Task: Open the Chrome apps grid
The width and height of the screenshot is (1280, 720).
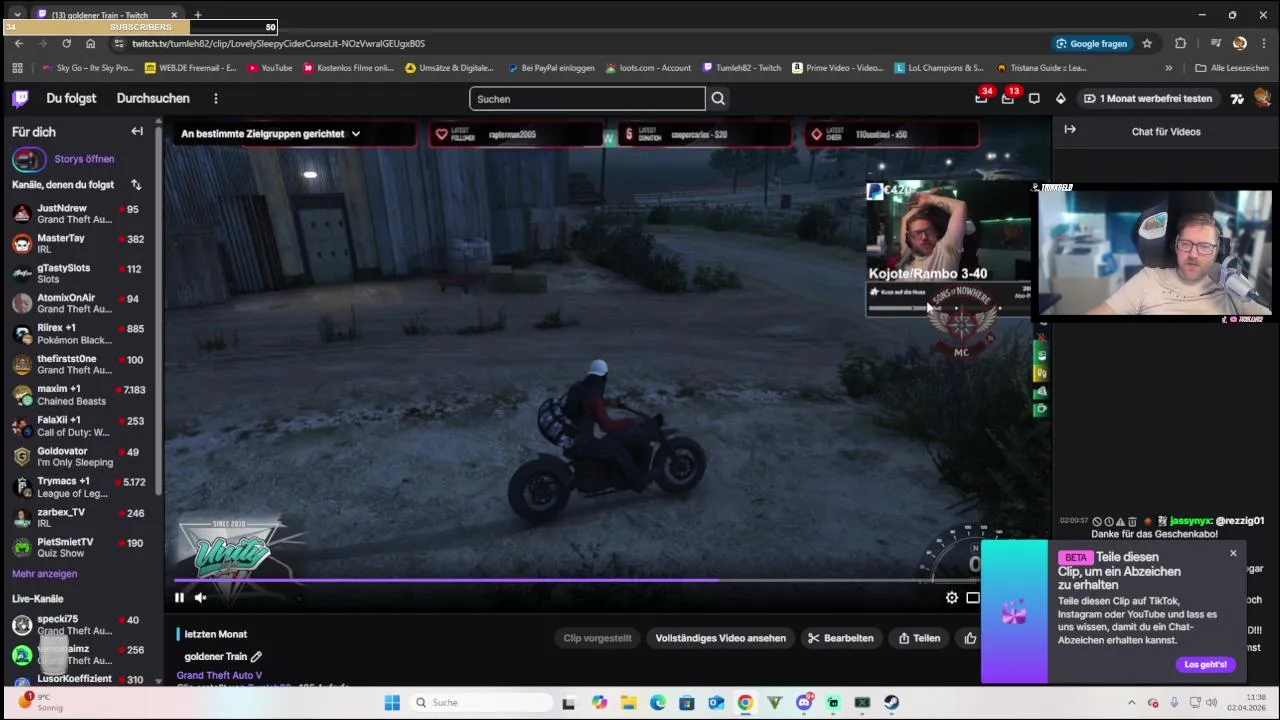Action: pyautogui.click(x=17, y=68)
